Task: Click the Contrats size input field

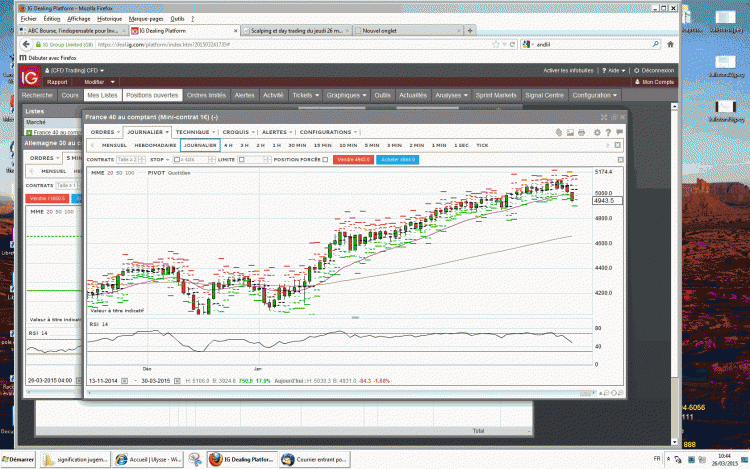Action: (x=127, y=160)
